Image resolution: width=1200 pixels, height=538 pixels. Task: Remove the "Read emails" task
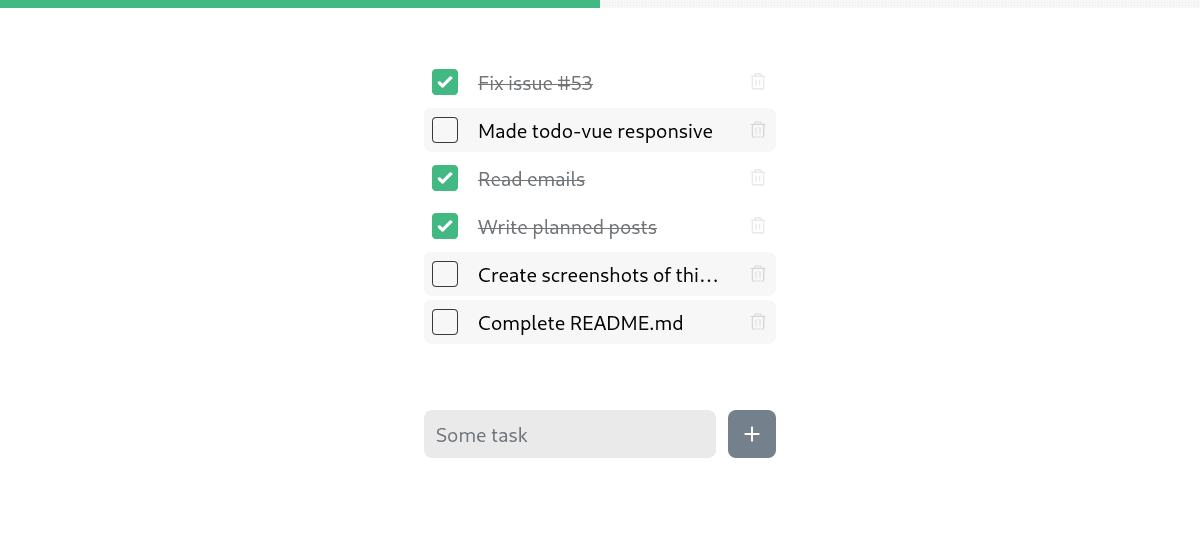pyautogui.click(x=758, y=178)
